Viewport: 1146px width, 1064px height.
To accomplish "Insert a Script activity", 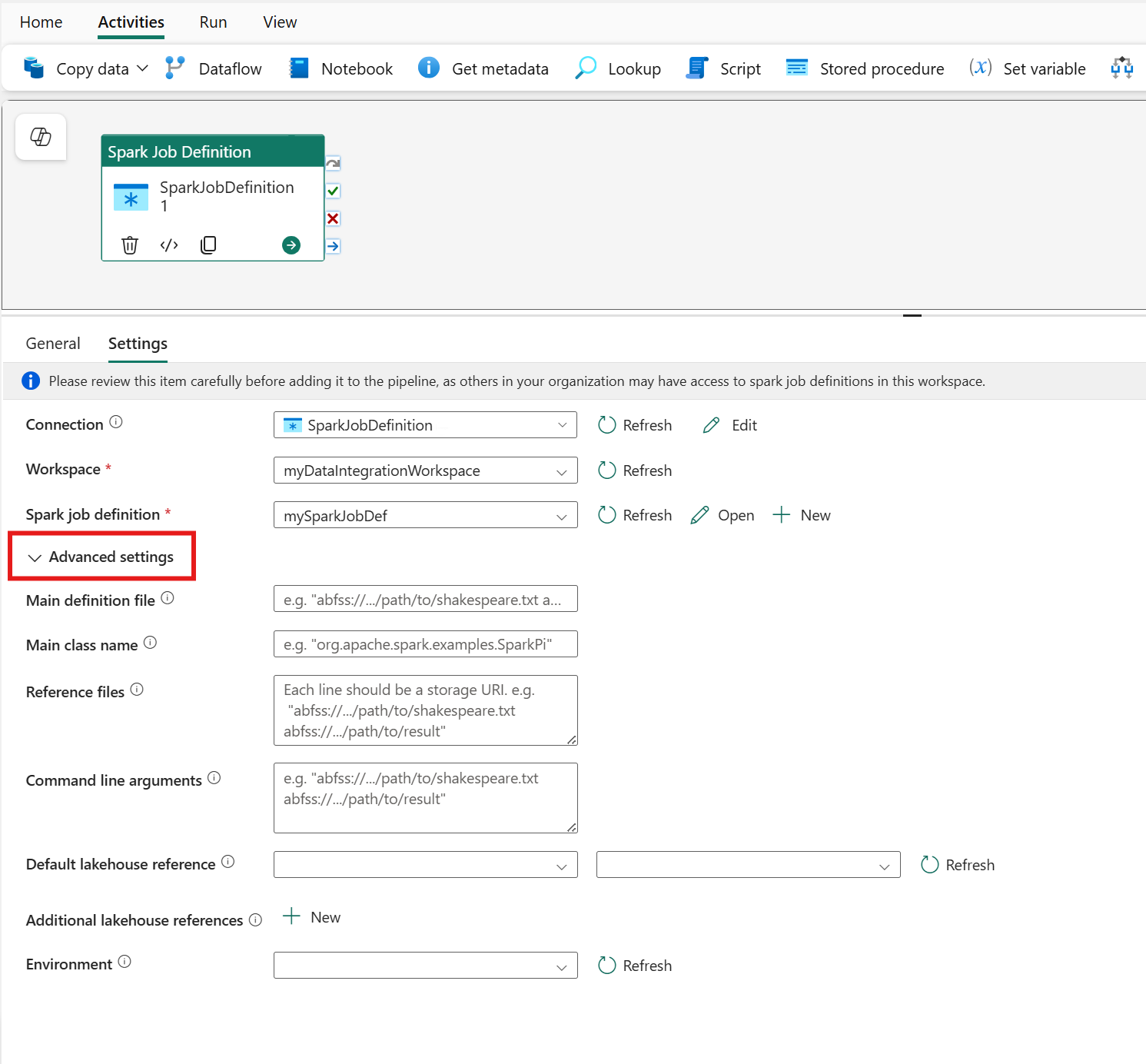I will 725,69.
